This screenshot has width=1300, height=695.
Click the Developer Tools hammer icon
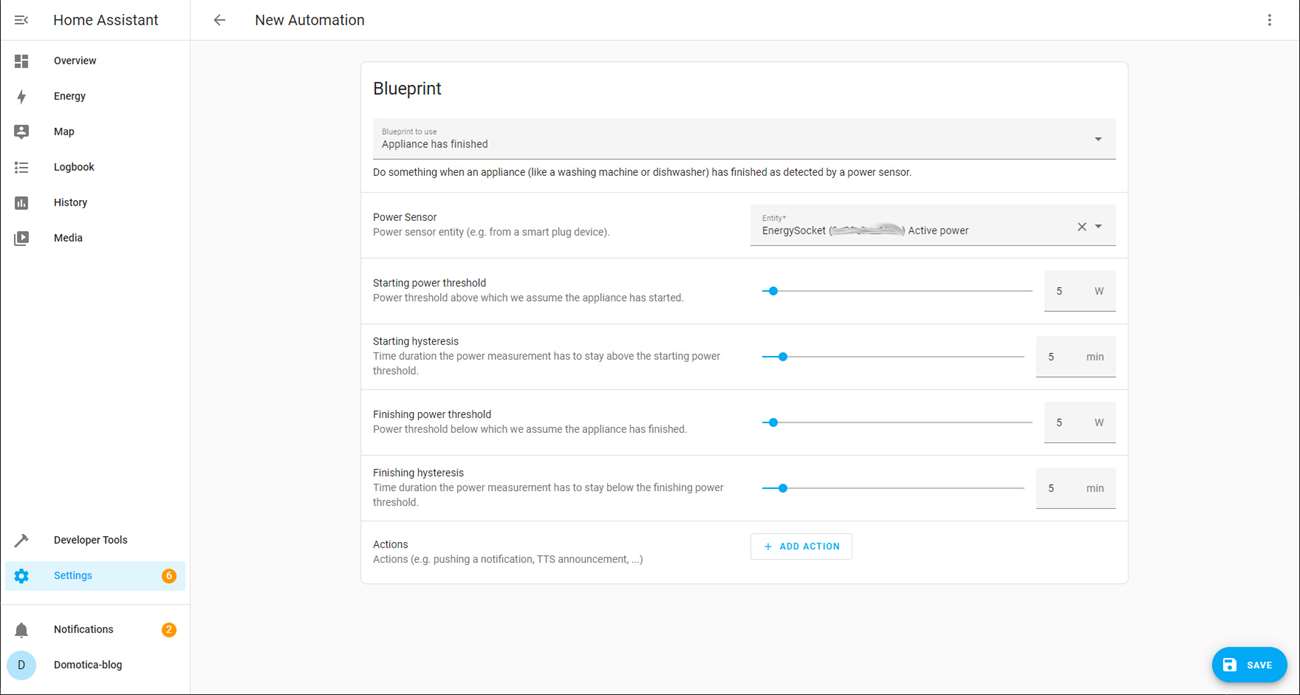[21, 540]
